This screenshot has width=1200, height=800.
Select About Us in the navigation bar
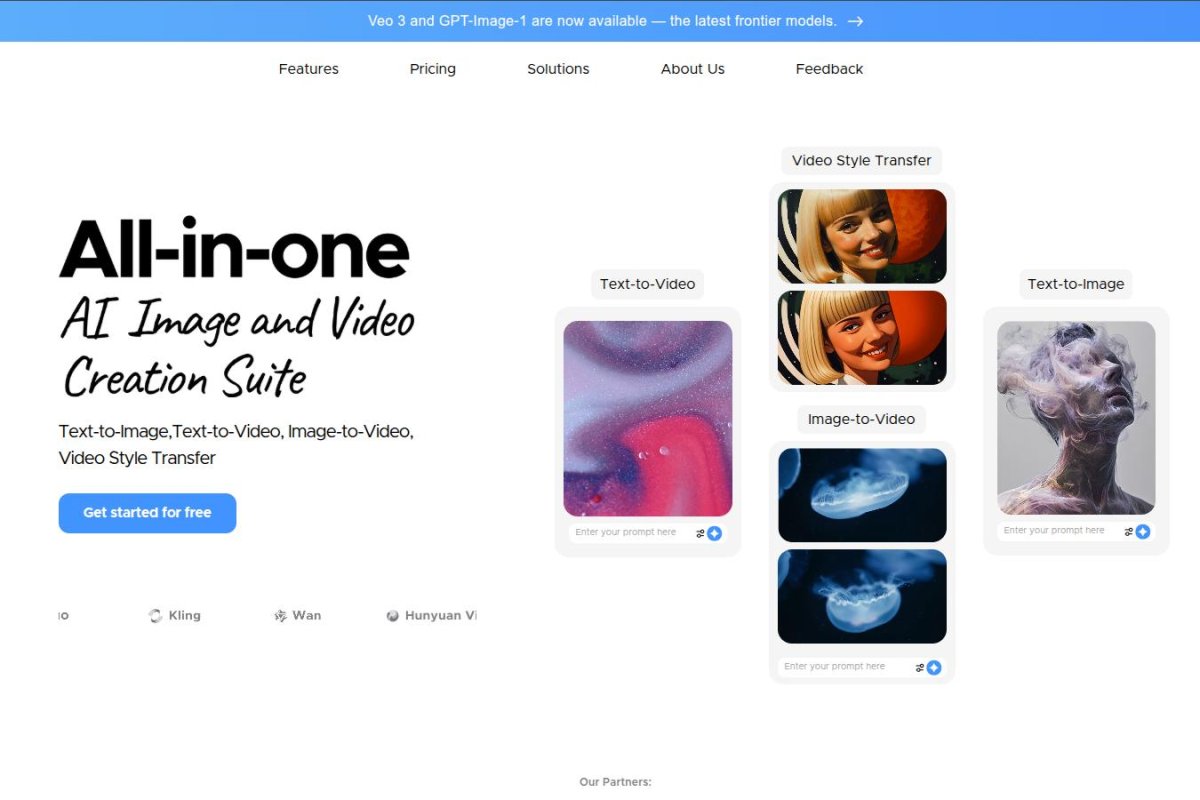pos(692,68)
